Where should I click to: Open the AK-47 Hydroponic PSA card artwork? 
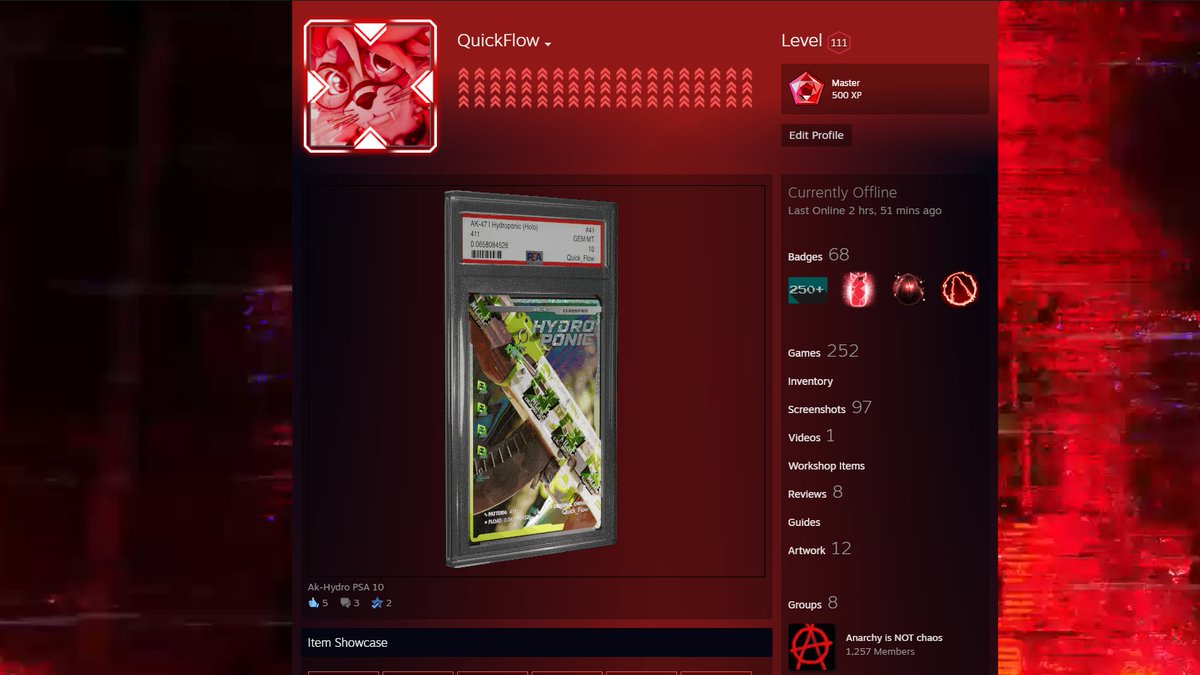coord(536,380)
